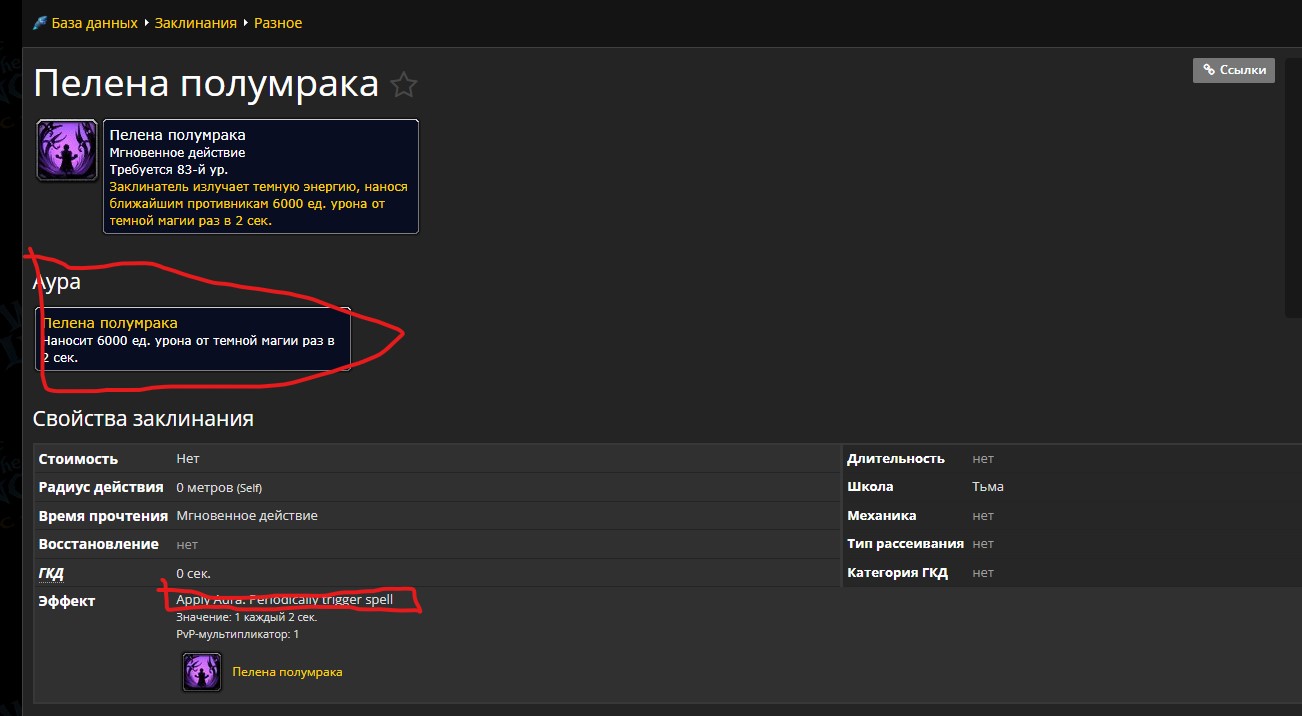This screenshot has height=716, width=1302.
Task: Click the small spell icon in Эффект row
Action: (x=201, y=672)
